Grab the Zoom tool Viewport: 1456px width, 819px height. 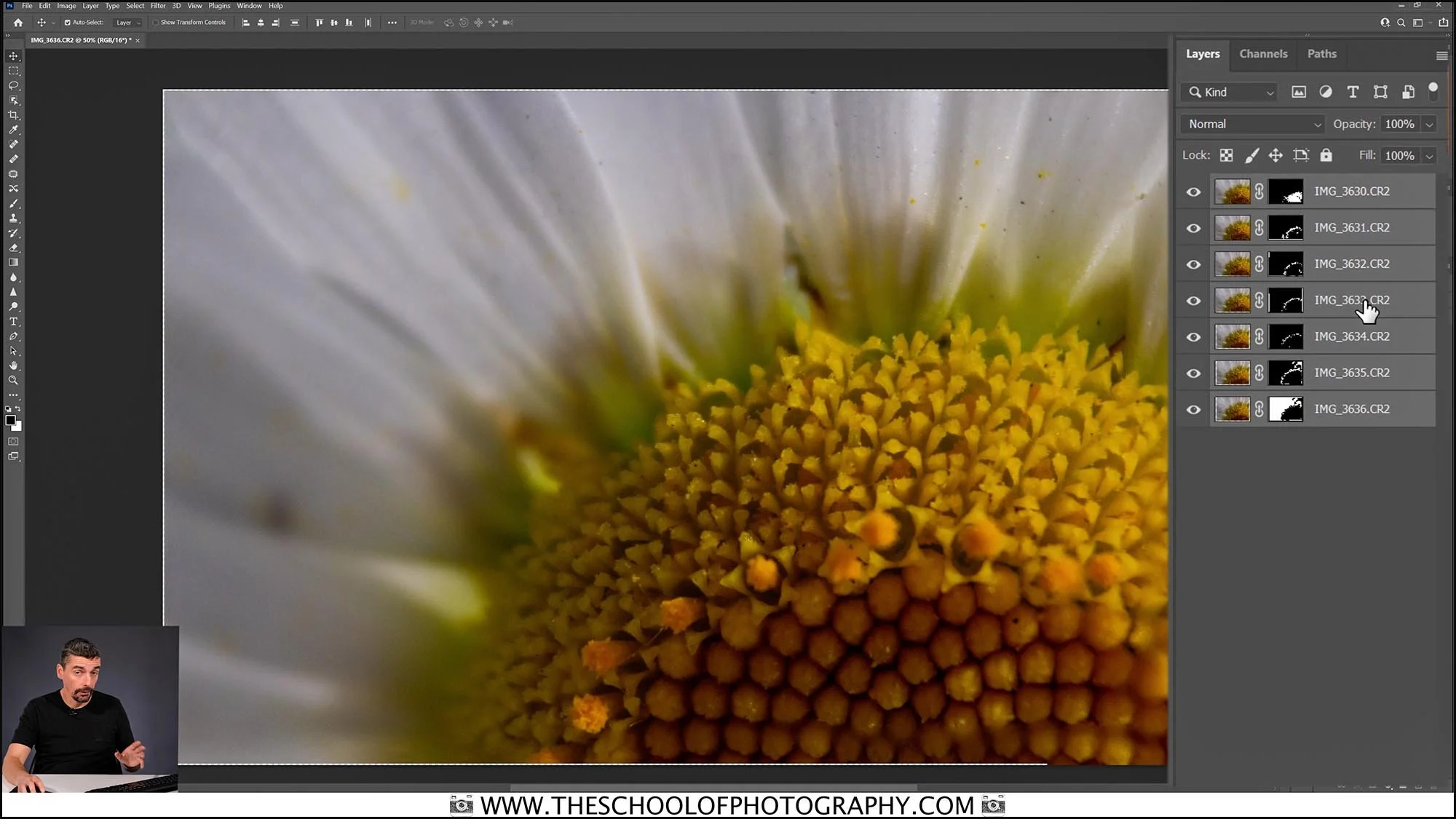(13, 380)
